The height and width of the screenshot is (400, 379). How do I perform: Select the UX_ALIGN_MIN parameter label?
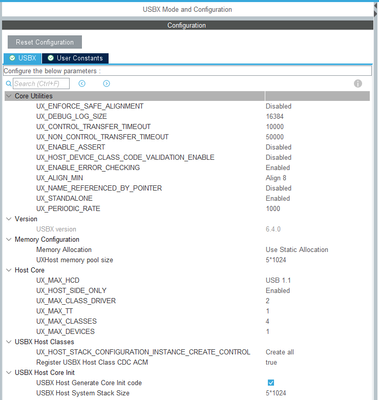point(60,178)
